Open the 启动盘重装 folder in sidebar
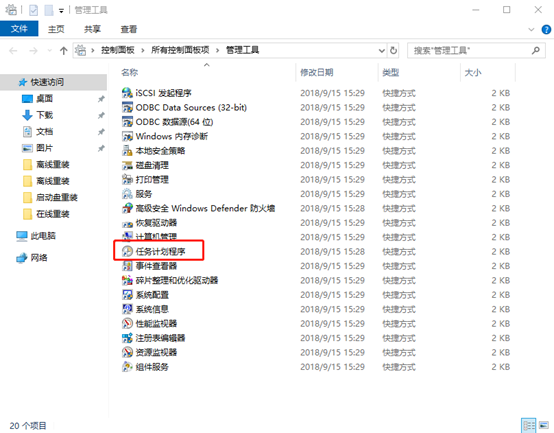Viewport: 554px width, 433px height. pyautogui.click(x=57, y=197)
